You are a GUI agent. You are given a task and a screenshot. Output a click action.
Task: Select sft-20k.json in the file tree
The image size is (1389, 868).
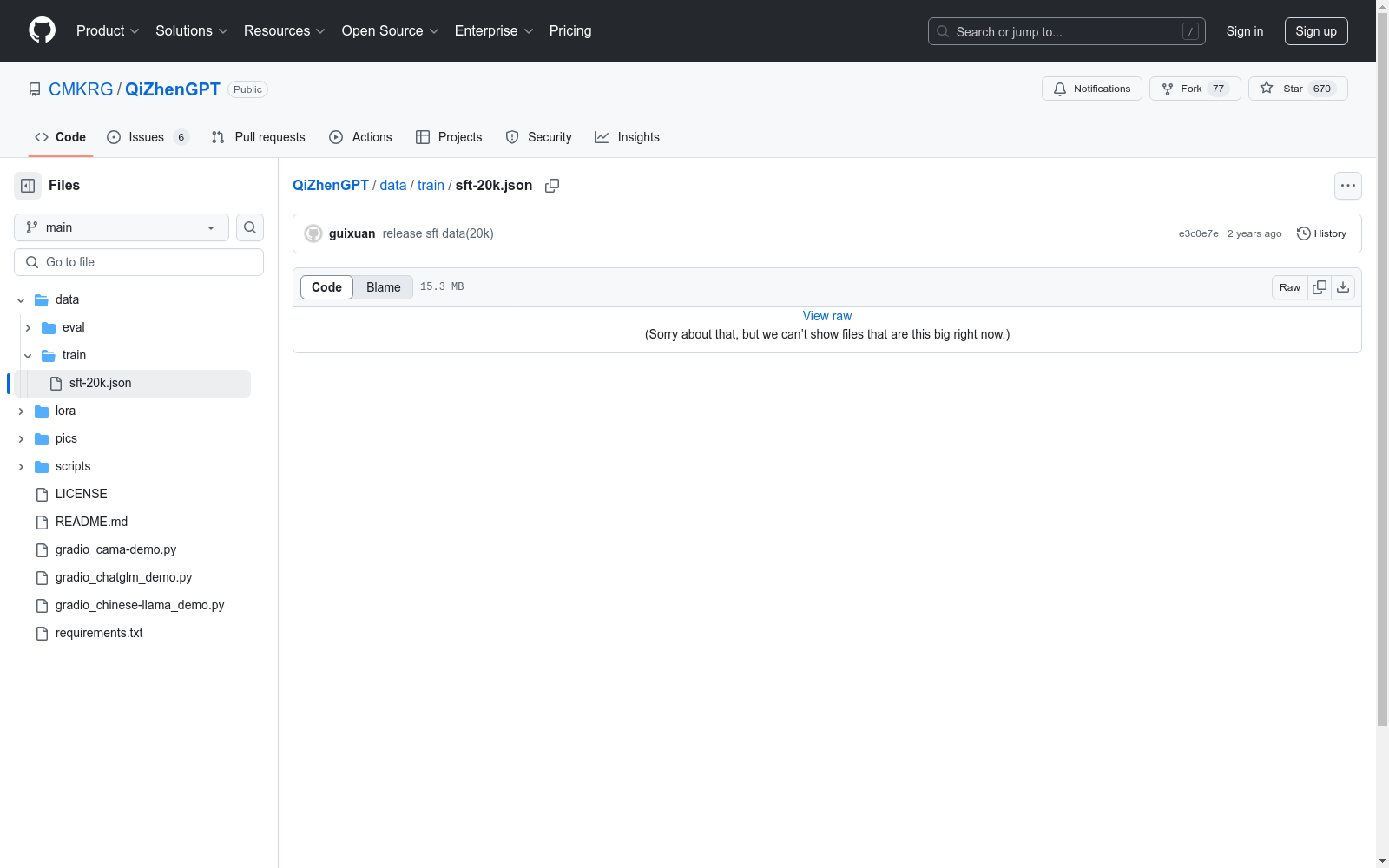tap(133, 383)
